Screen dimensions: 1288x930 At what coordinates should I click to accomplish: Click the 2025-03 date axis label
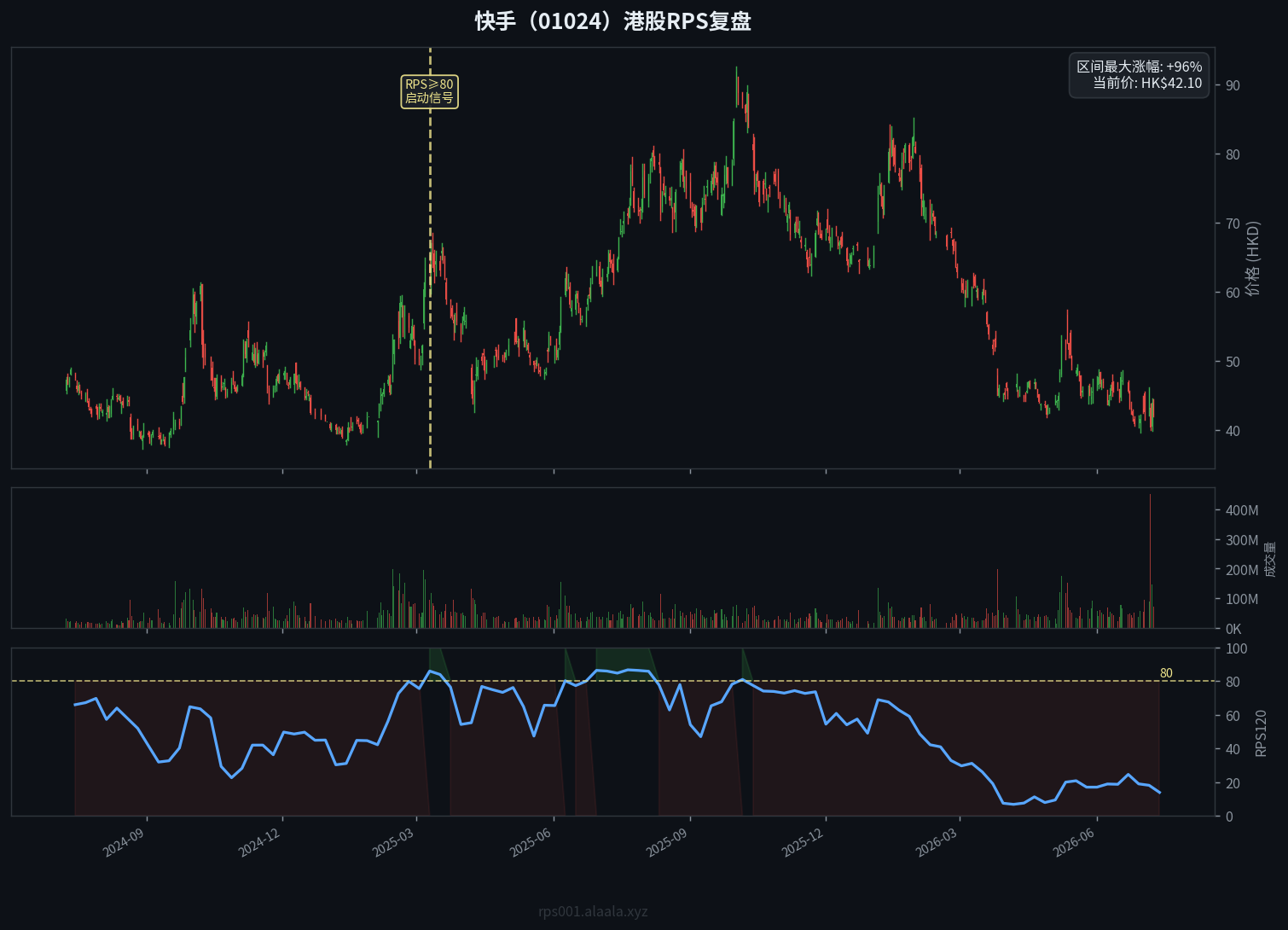[x=394, y=842]
